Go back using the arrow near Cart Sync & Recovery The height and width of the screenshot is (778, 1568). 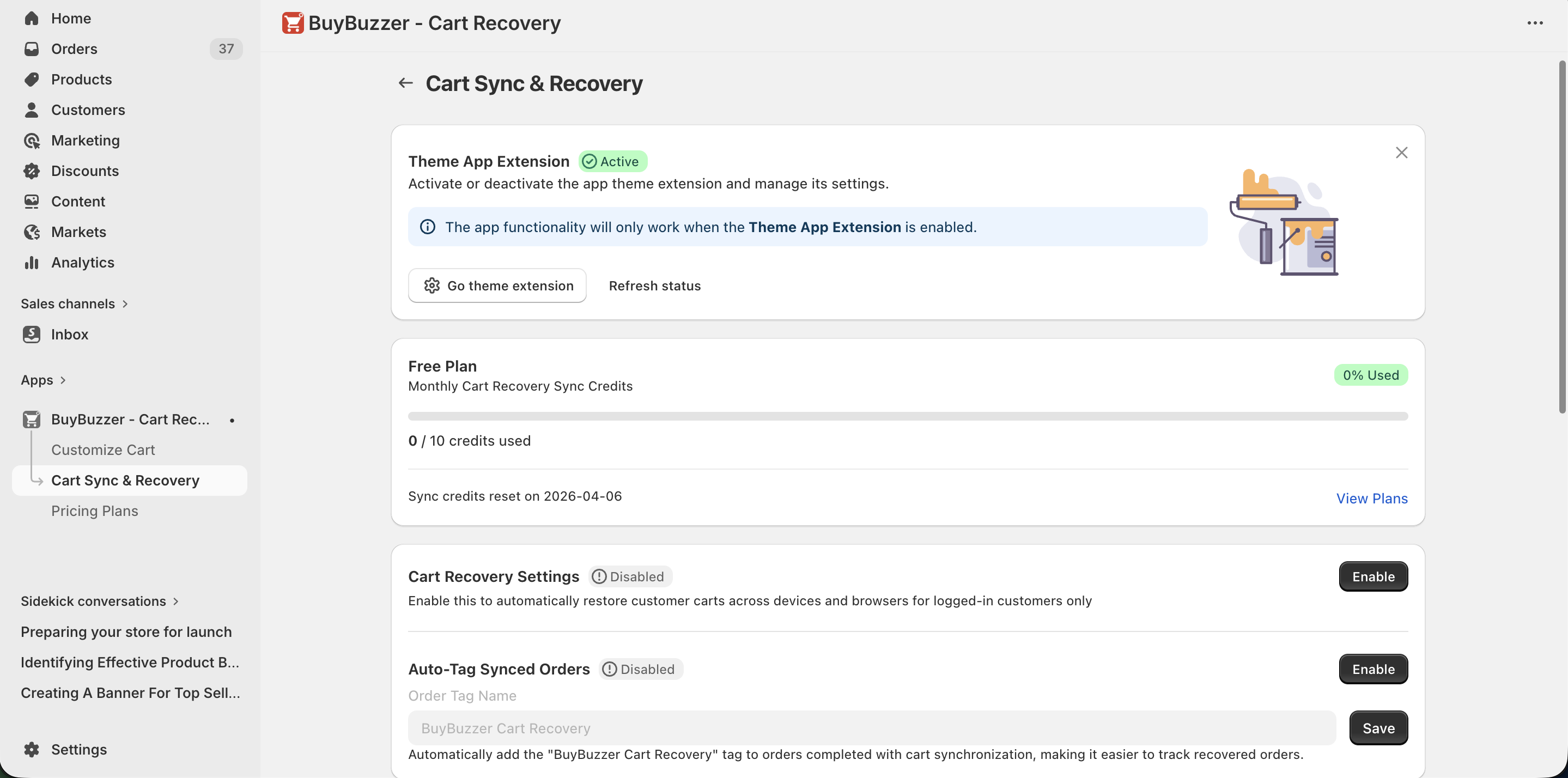405,83
